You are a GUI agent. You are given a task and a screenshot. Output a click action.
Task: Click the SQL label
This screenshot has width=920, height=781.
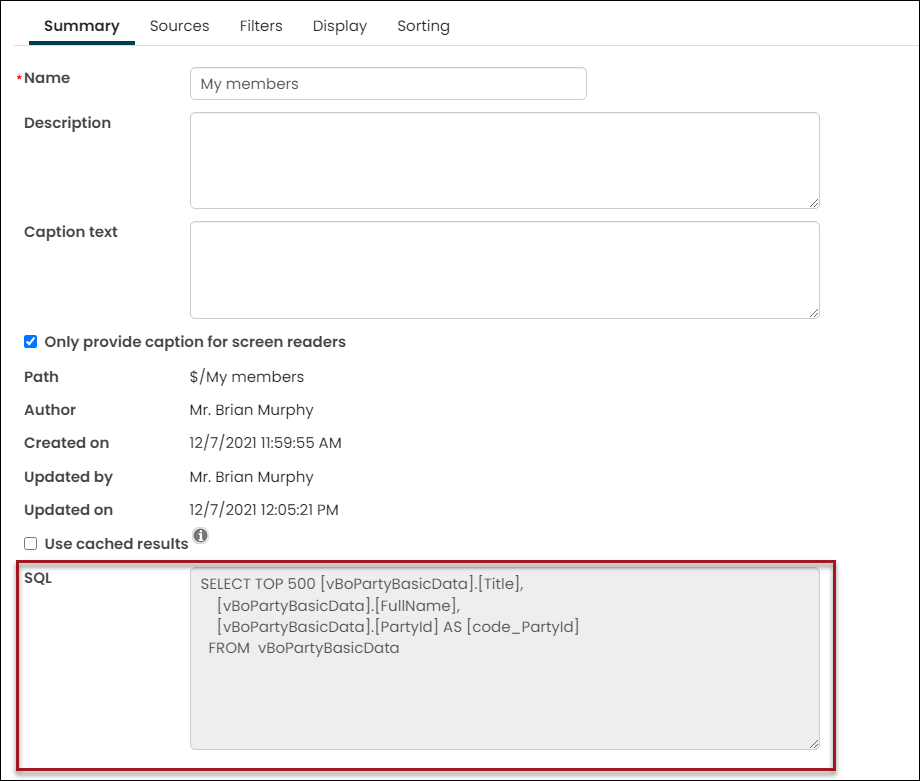(x=38, y=578)
